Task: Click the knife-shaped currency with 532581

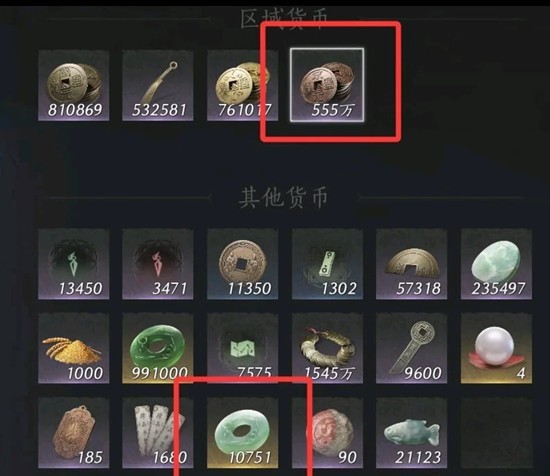Action: [158, 86]
